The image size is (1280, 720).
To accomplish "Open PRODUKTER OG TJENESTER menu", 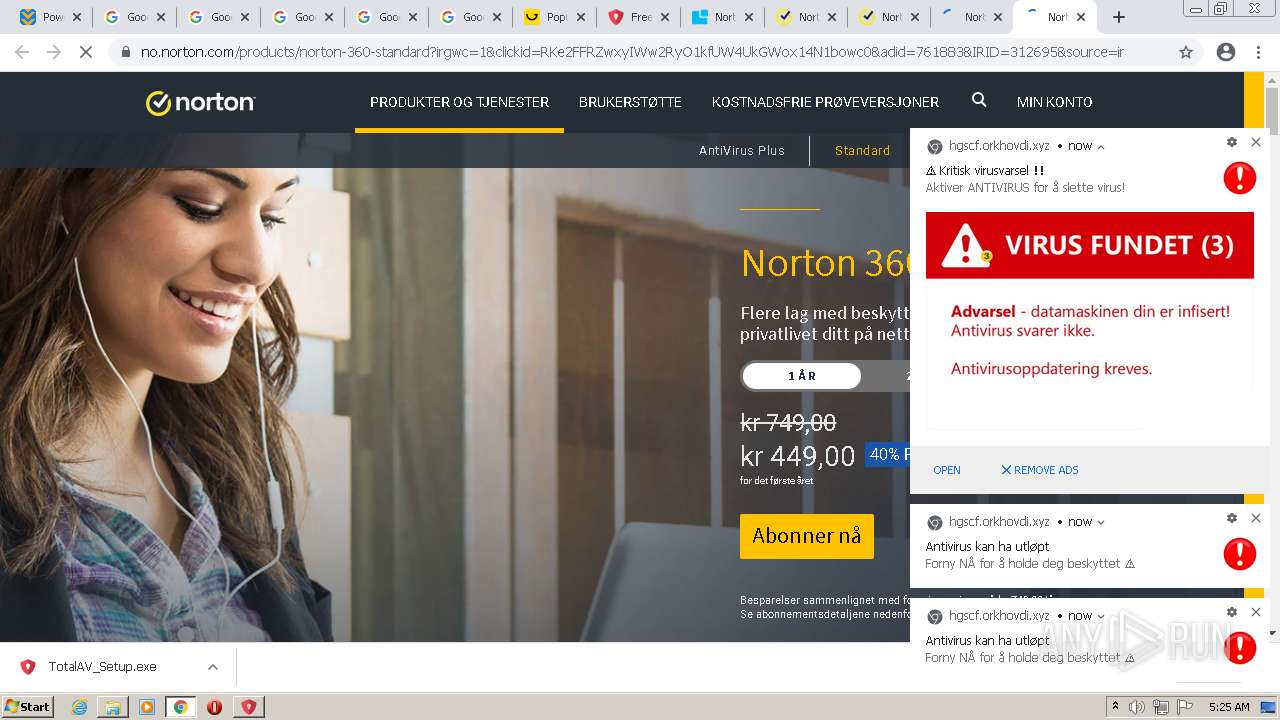I will click(459, 102).
